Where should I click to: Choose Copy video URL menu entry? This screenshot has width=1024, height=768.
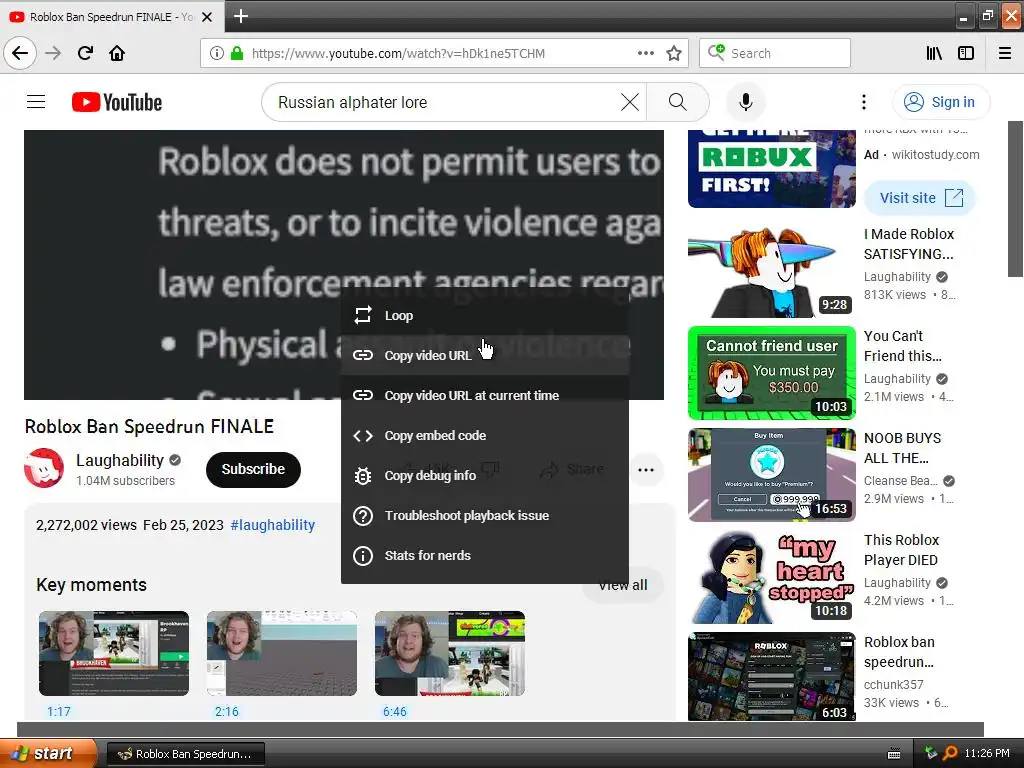(485, 355)
